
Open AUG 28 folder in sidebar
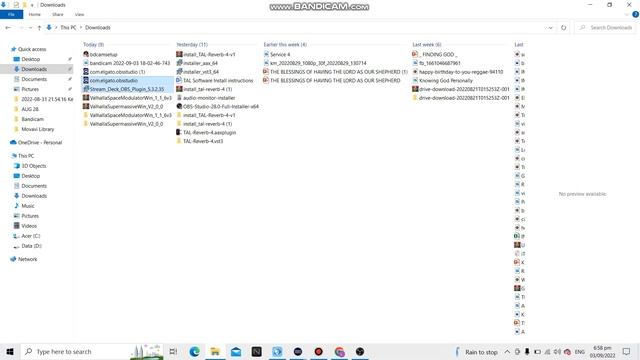(29, 109)
